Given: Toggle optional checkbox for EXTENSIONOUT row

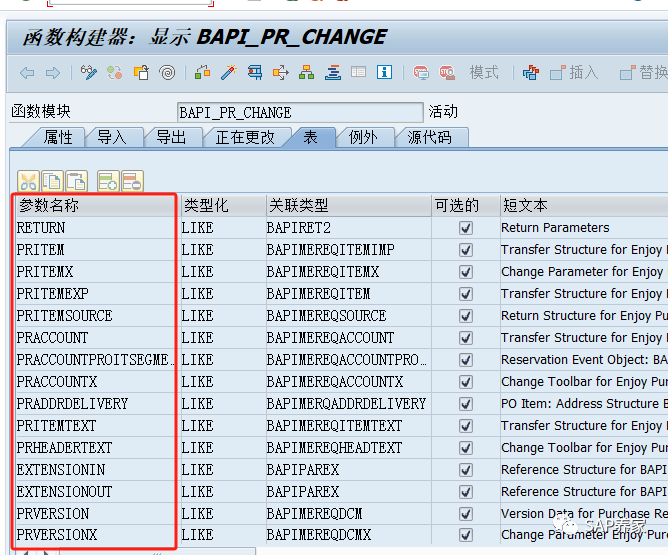Looking at the screenshot, I should 466,492.
